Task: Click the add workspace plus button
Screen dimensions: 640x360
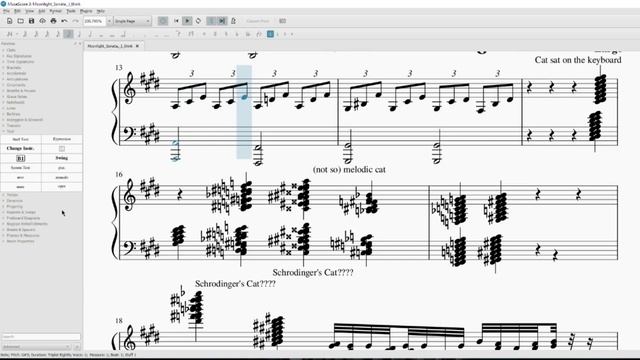Action: point(77,347)
